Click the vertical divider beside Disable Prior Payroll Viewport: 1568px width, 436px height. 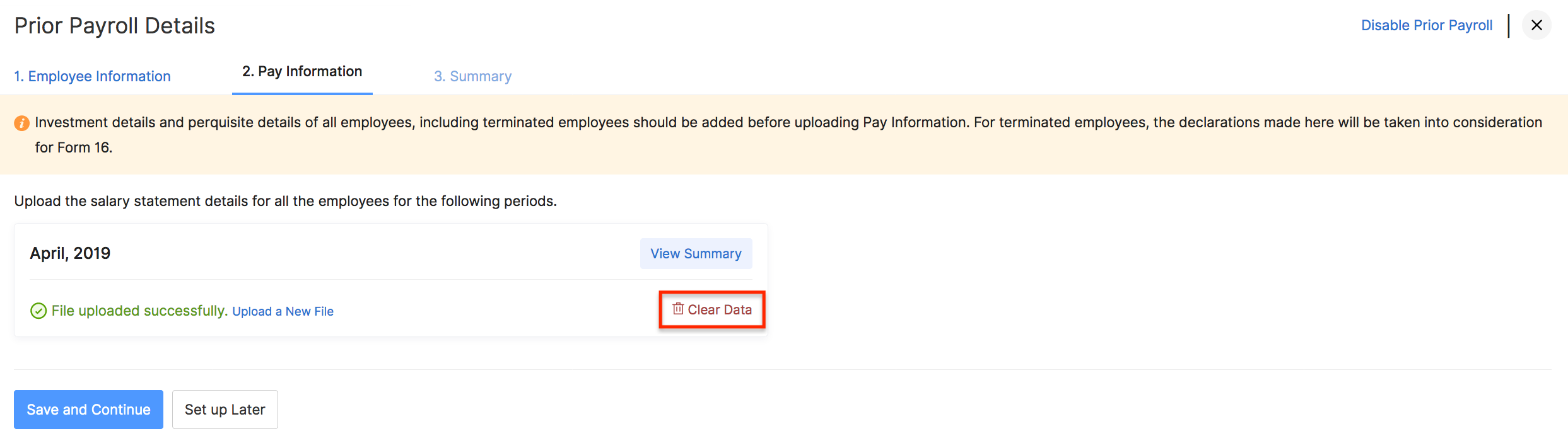[1509, 25]
